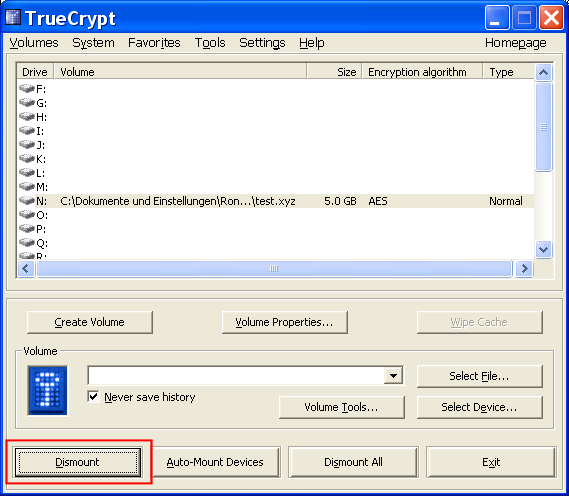The image size is (569, 496).
Task: Click the Q: drive icon
Action: click(27, 242)
